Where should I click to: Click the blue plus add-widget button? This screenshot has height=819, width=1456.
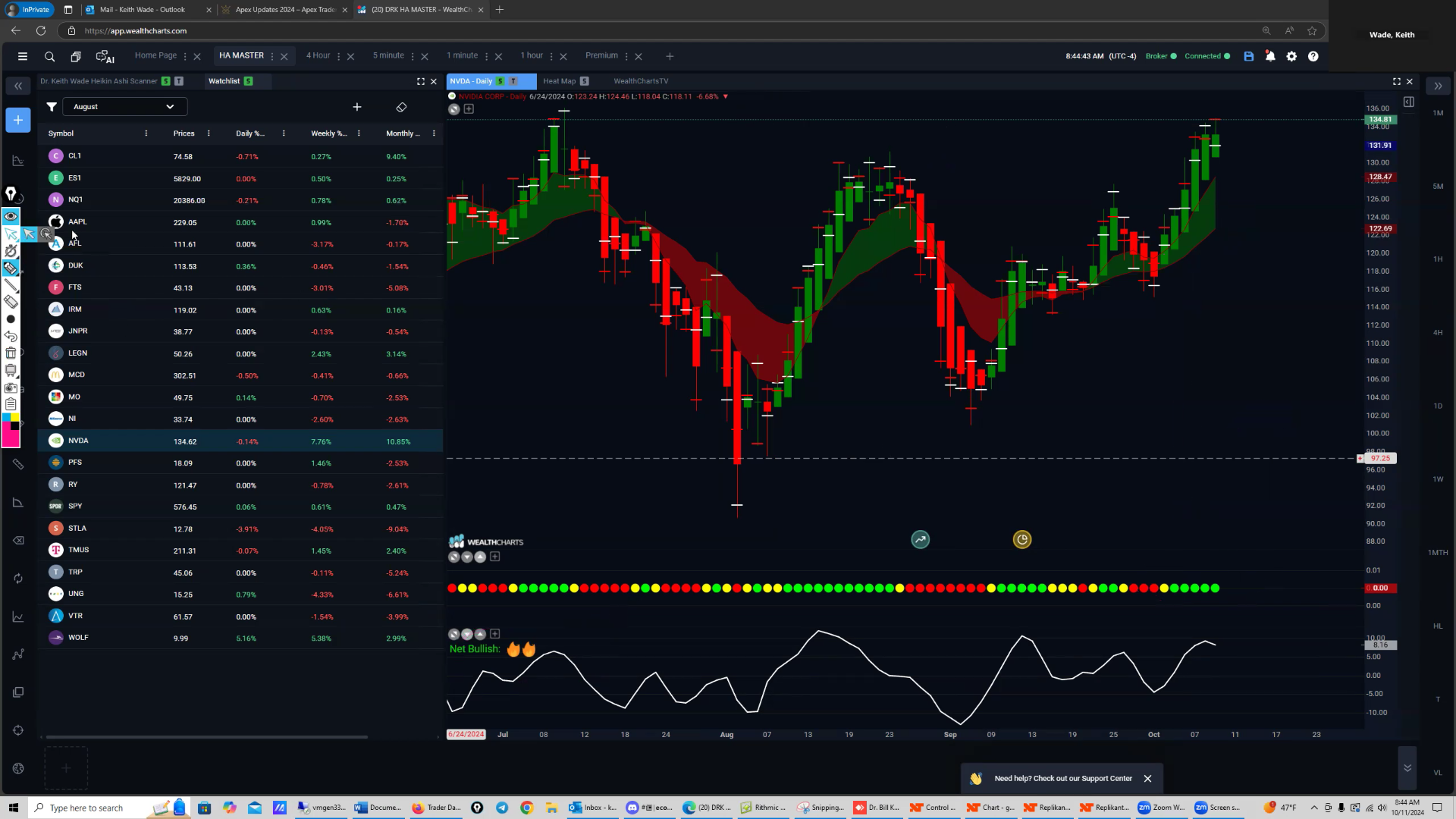click(18, 120)
